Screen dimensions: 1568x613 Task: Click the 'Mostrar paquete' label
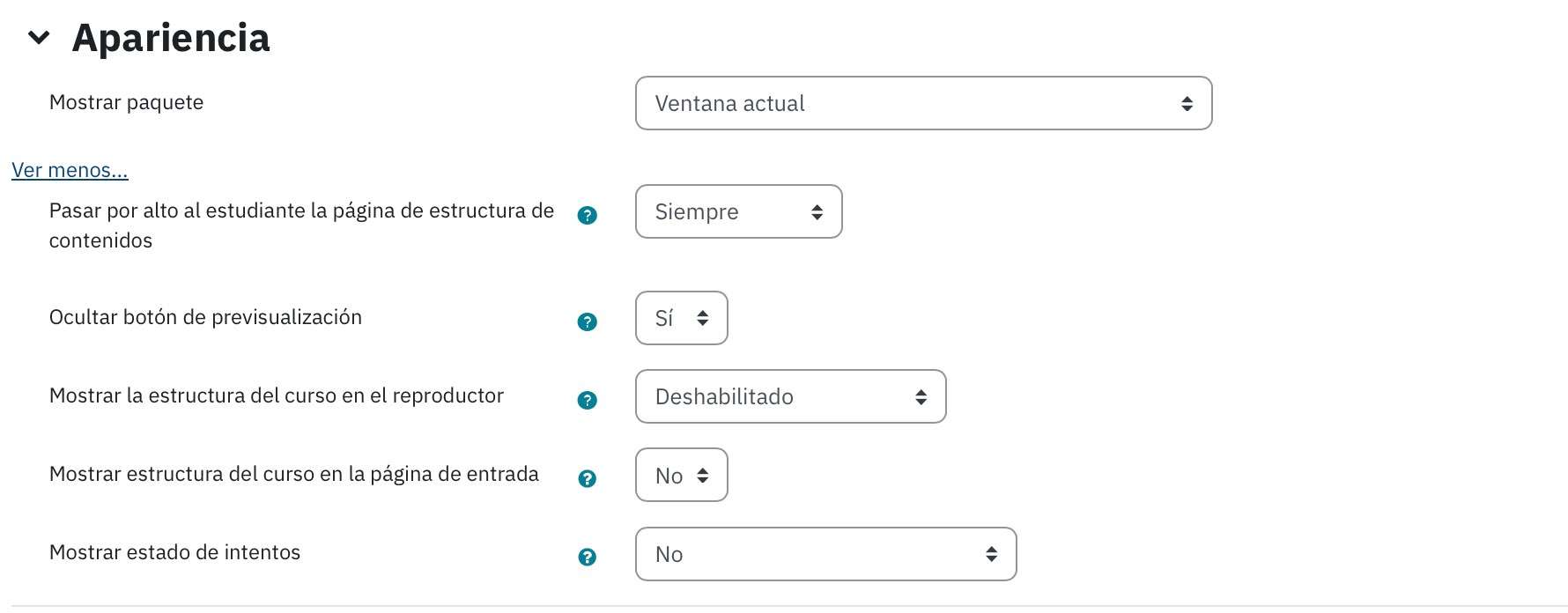126,102
